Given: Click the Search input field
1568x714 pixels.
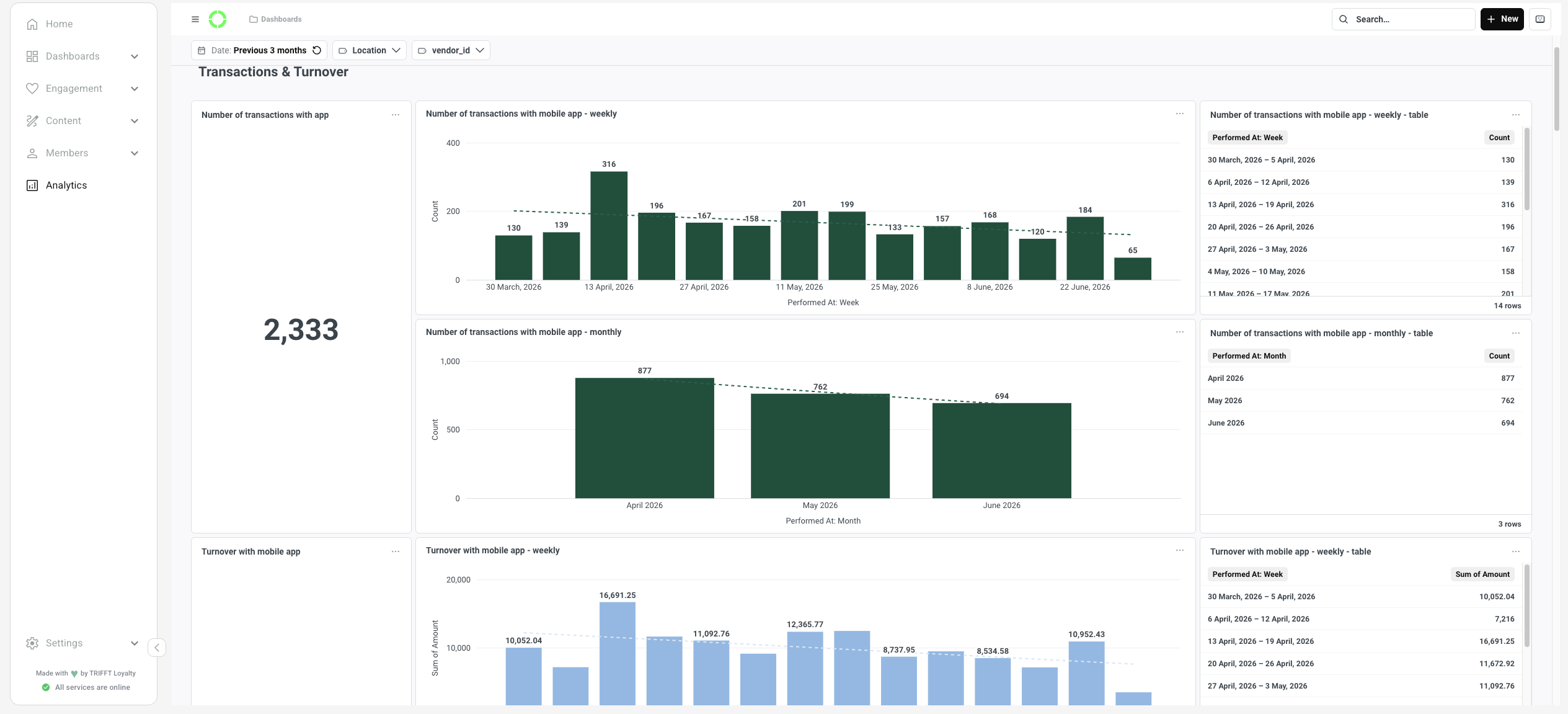Looking at the screenshot, I should click(x=1403, y=19).
